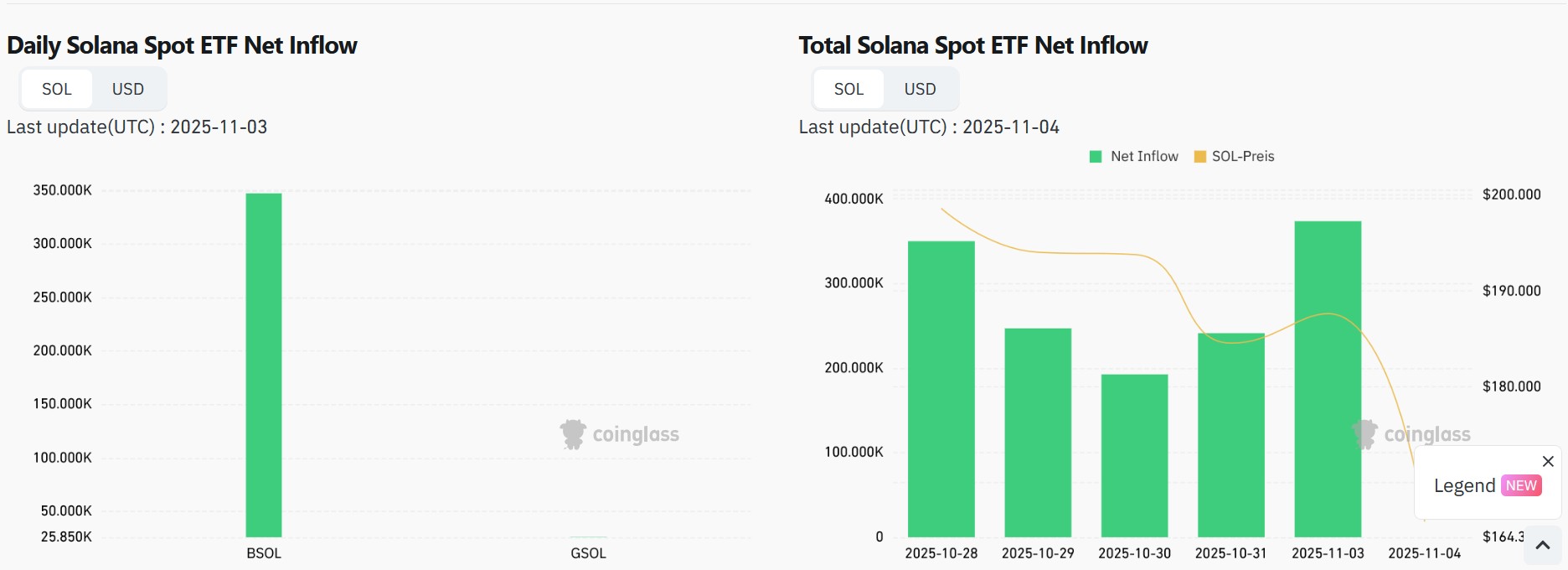Click the coinglass watermark in the total chart
The height and width of the screenshot is (570, 1568).
(1413, 434)
